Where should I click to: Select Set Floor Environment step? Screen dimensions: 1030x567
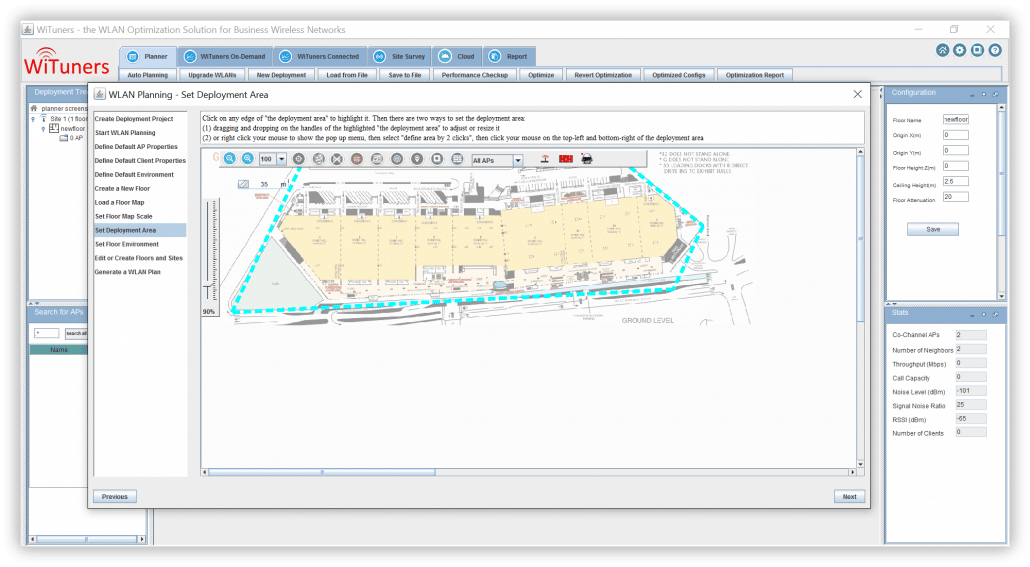coord(127,244)
